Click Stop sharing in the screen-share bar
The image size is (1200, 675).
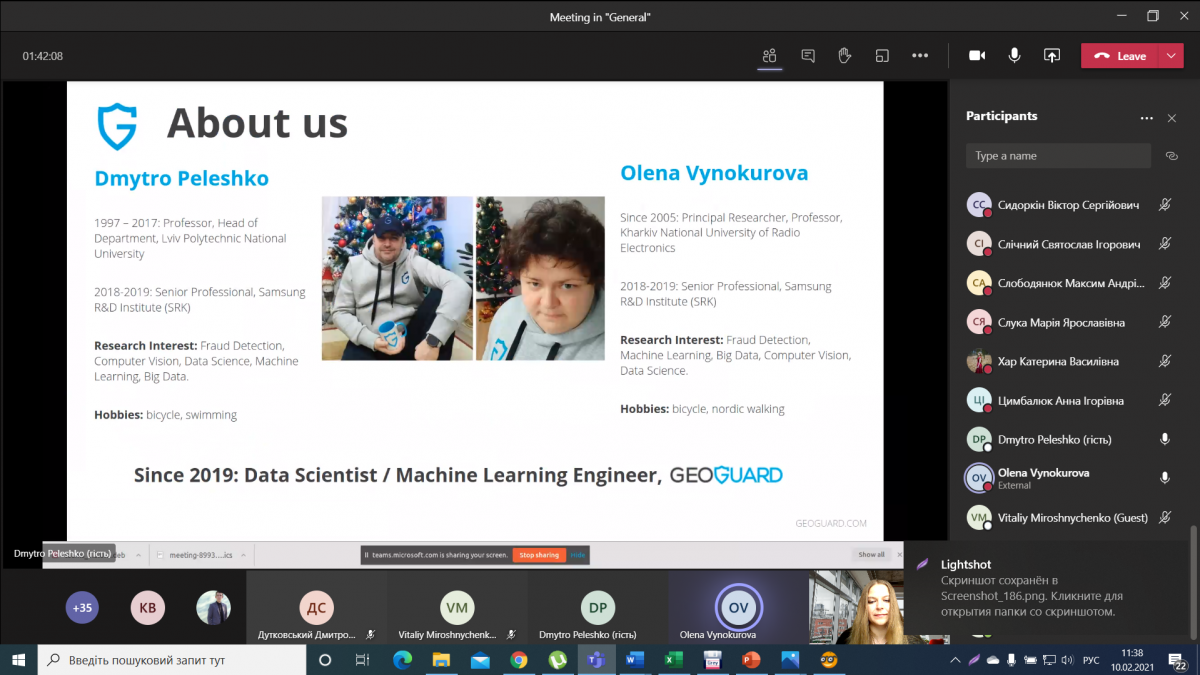click(x=539, y=554)
